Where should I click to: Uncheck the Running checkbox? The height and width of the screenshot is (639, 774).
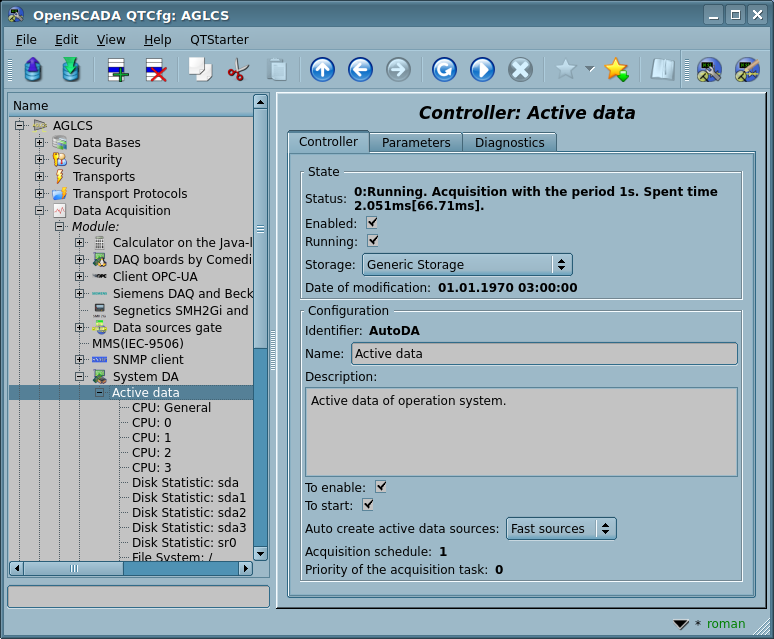372,241
